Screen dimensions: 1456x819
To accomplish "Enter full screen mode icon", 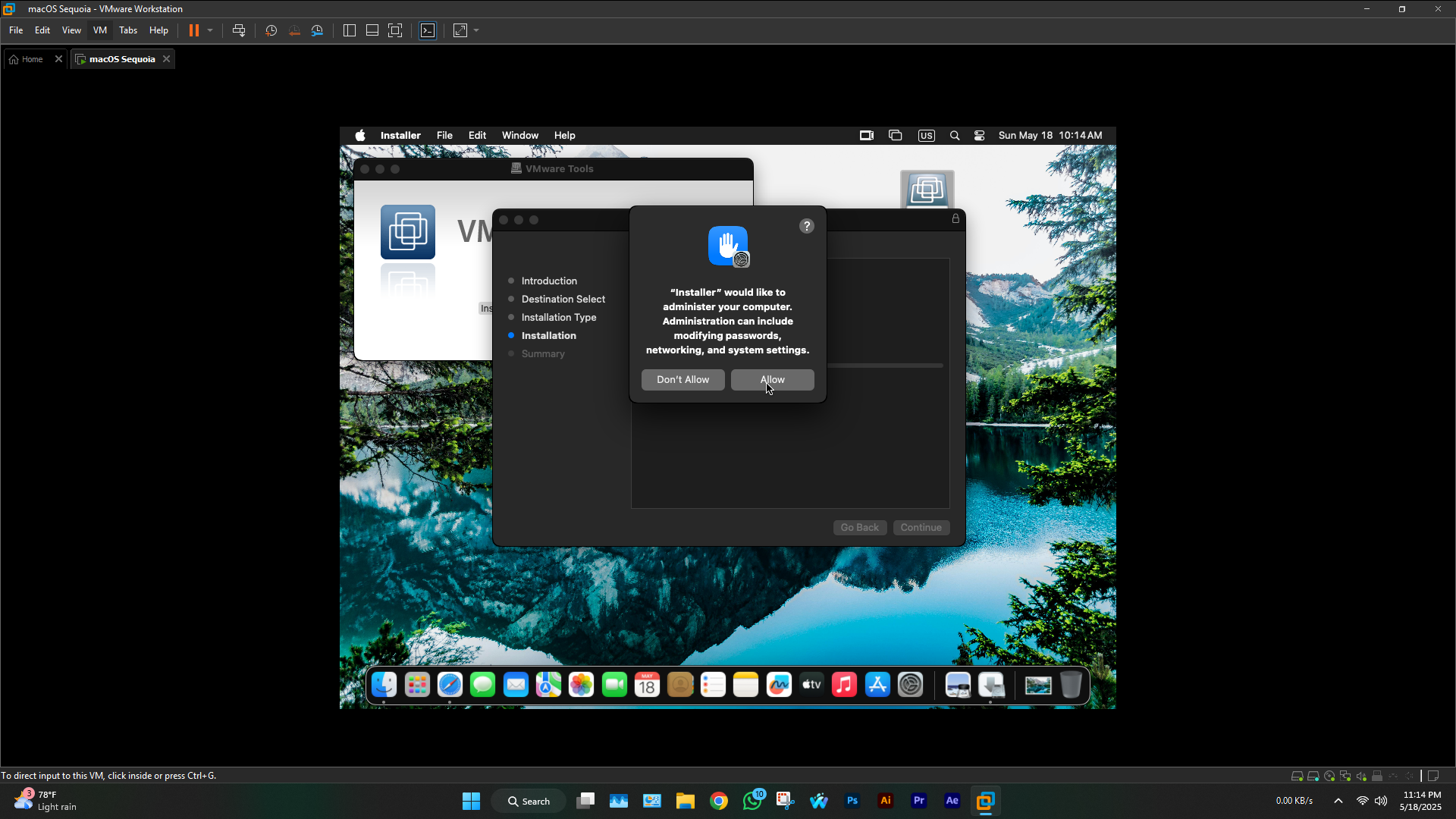I will pyautogui.click(x=395, y=30).
